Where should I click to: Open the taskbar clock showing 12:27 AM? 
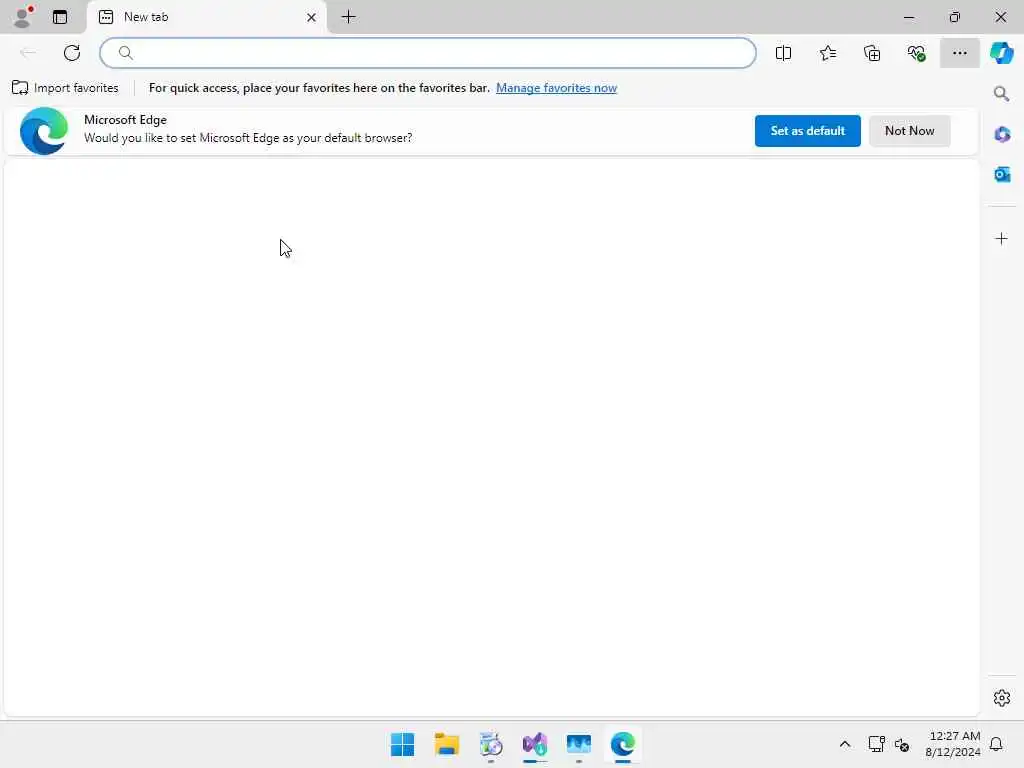pyautogui.click(x=953, y=744)
